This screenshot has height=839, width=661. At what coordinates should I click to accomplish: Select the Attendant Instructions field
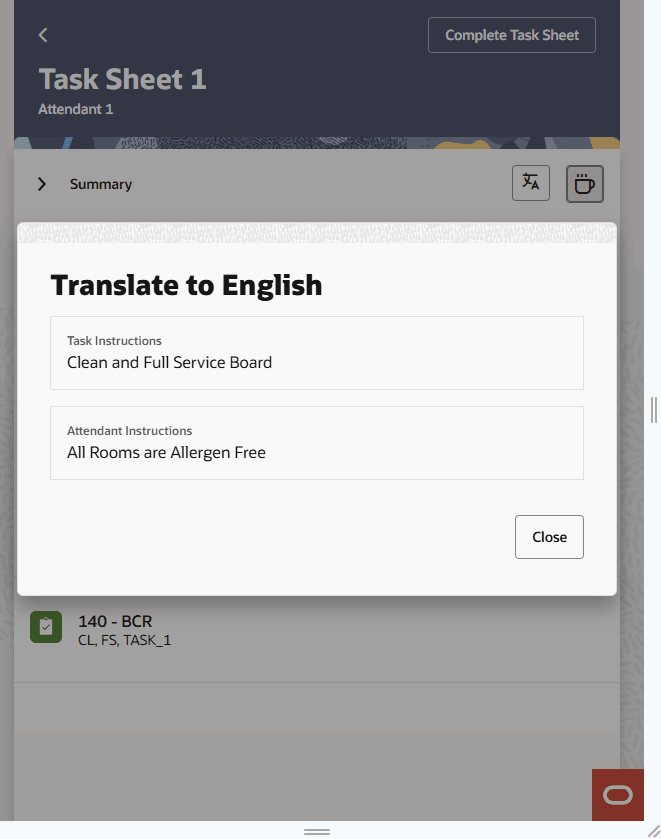coord(317,443)
